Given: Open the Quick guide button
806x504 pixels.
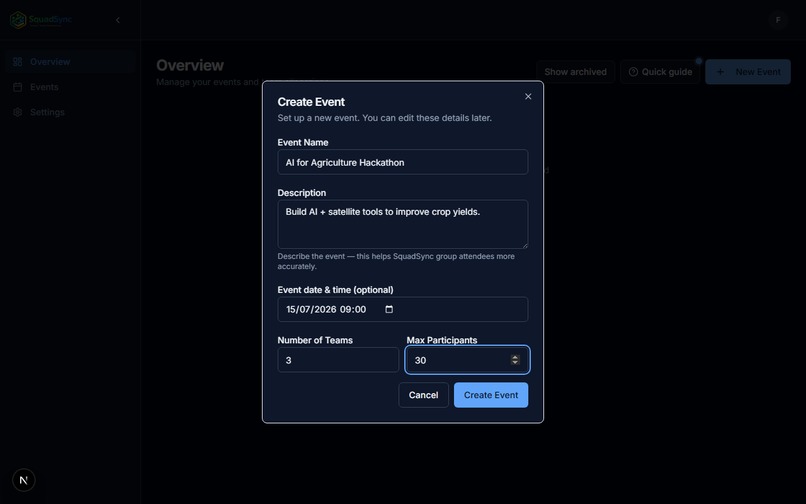Looking at the screenshot, I should pyautogui.click(x=660, y=72).
